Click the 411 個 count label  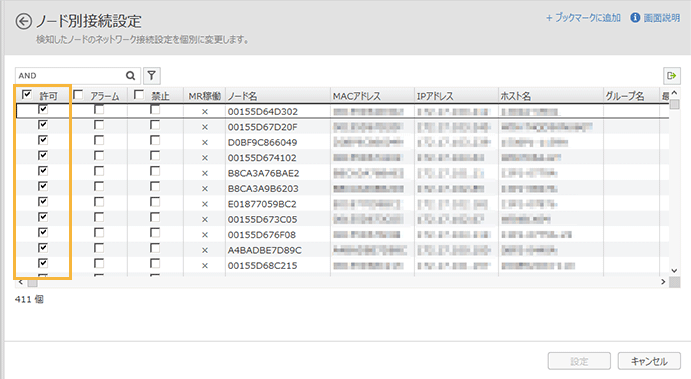pyautogui.click(x=29, y=299)
